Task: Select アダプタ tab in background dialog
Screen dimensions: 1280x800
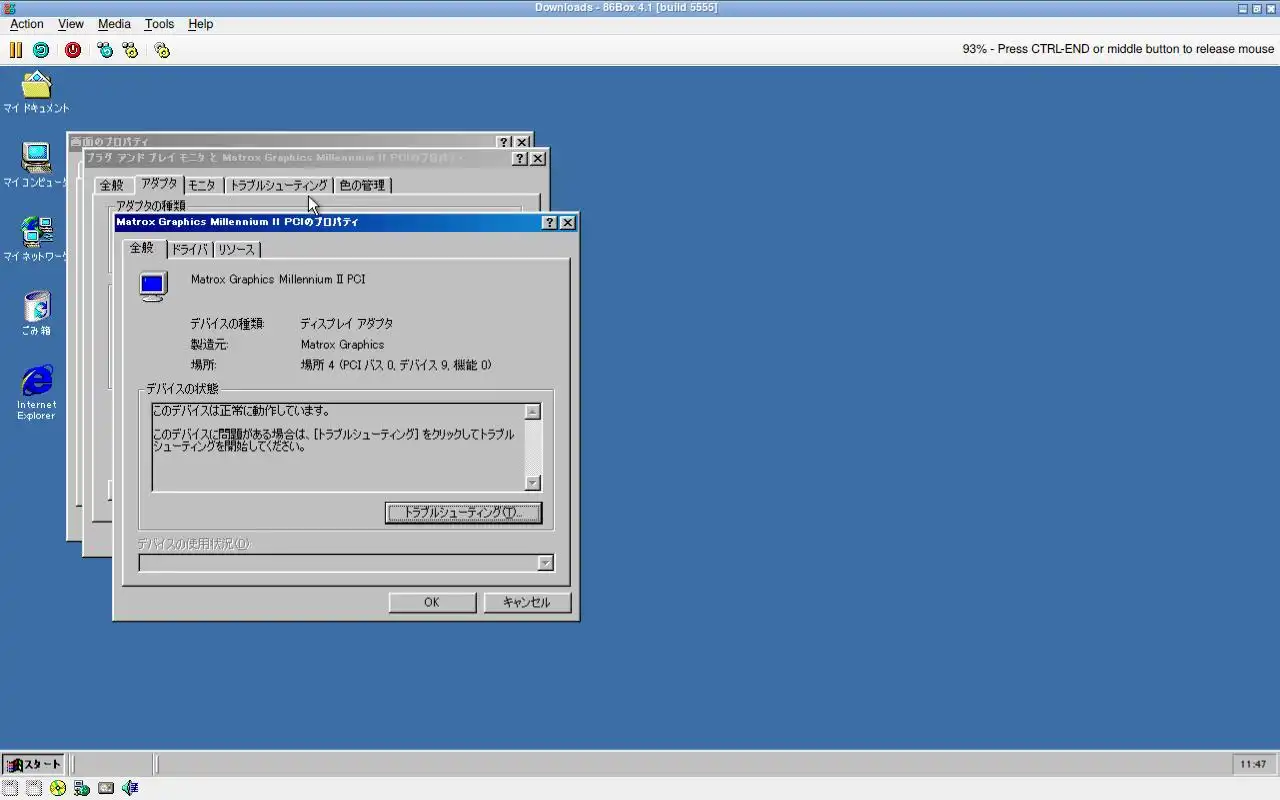Action: pos(159,184)
